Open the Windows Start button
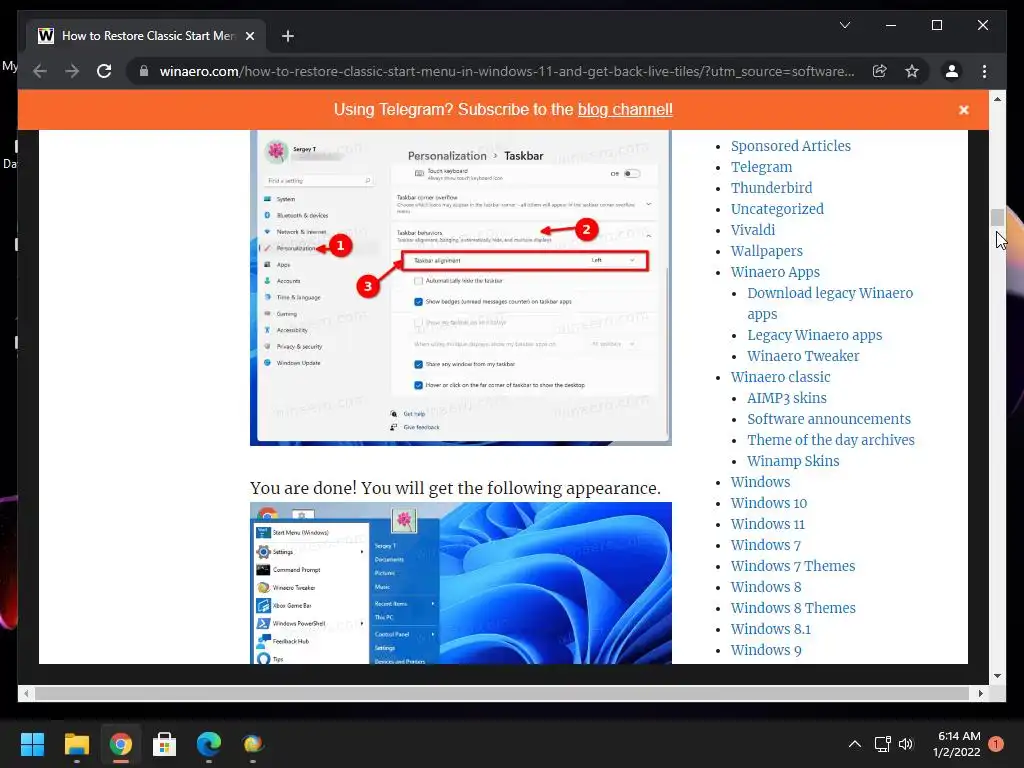The height and width of the screenshot is (768, 1024). tap(32, 744)
